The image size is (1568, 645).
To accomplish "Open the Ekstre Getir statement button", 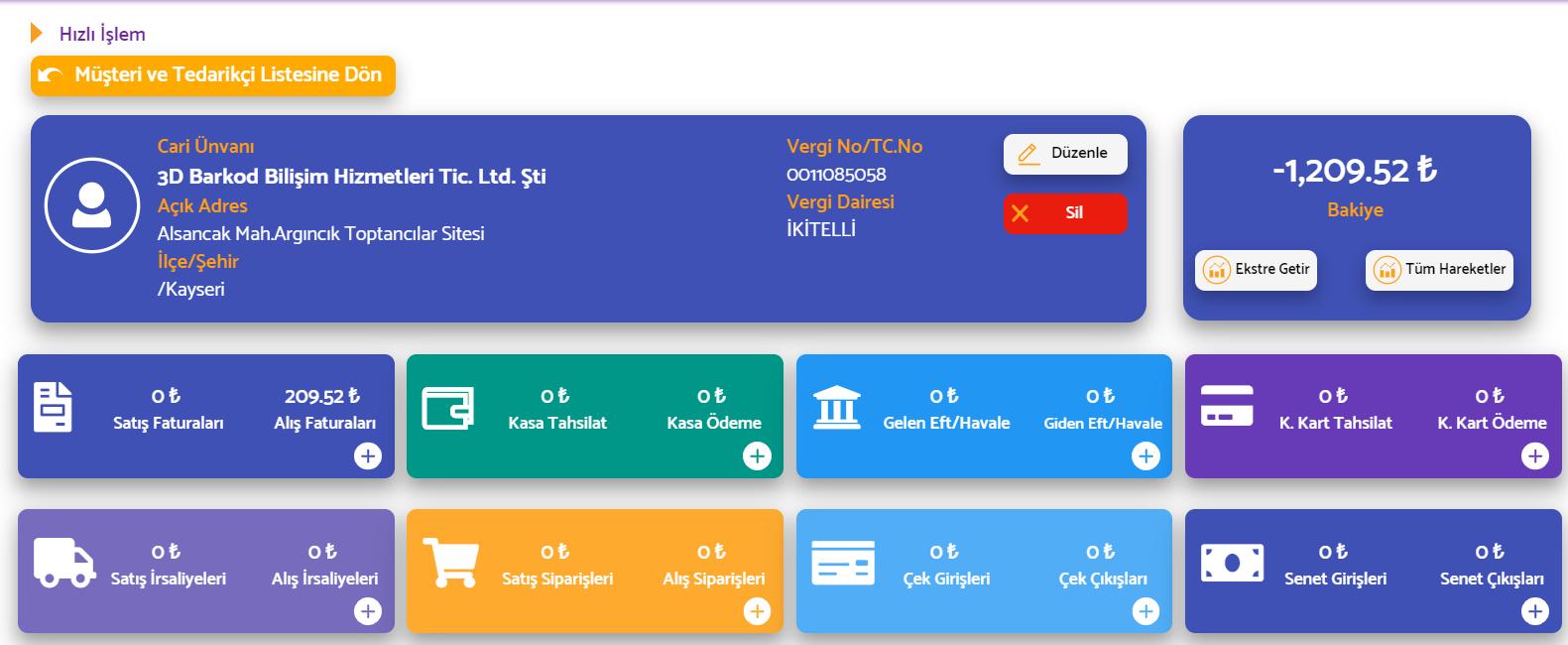I will pos(1256,270).
